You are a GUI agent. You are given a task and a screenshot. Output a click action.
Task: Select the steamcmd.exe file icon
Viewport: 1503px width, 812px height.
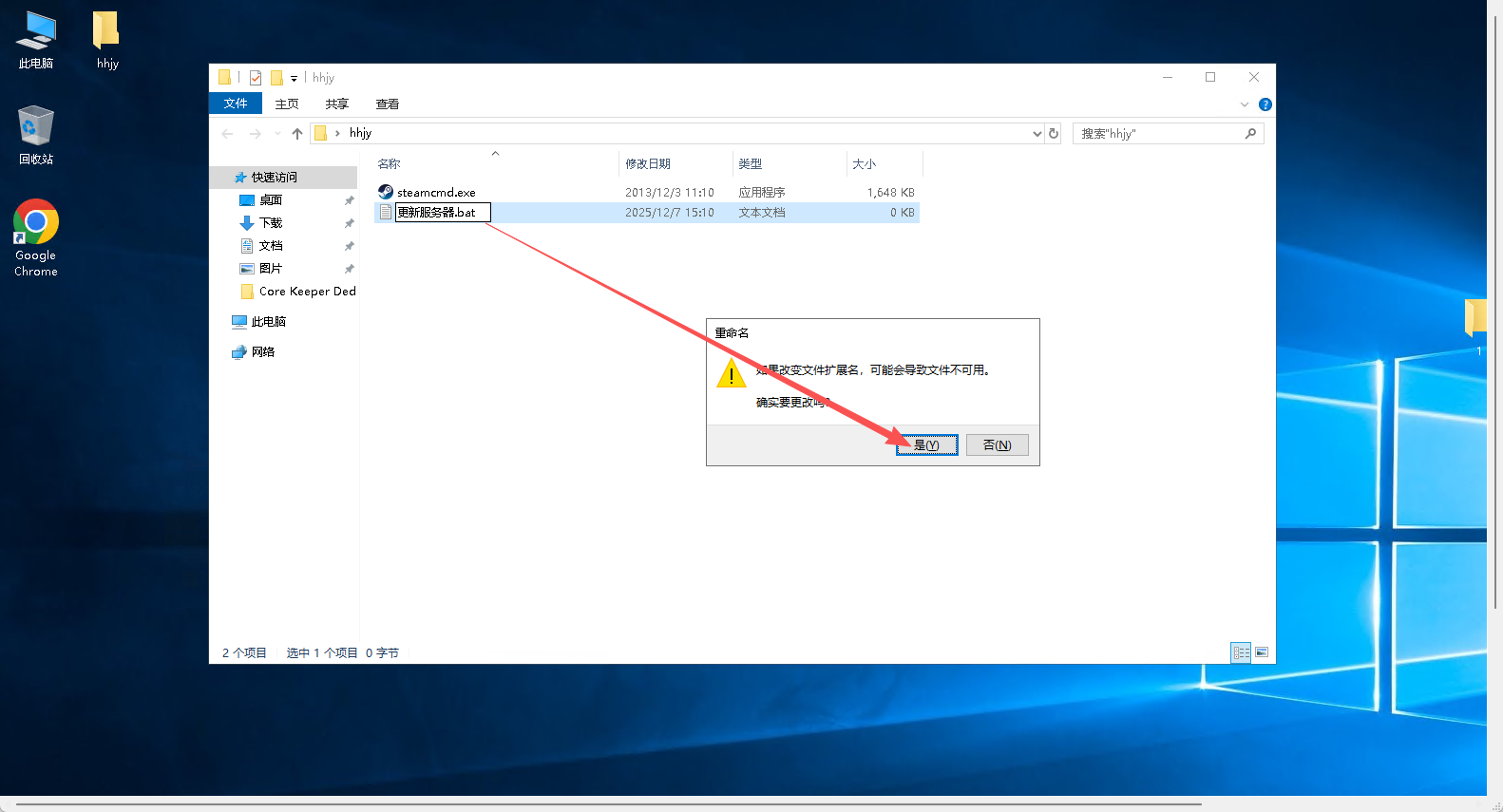pyautogui.click(x=386, y=192)
